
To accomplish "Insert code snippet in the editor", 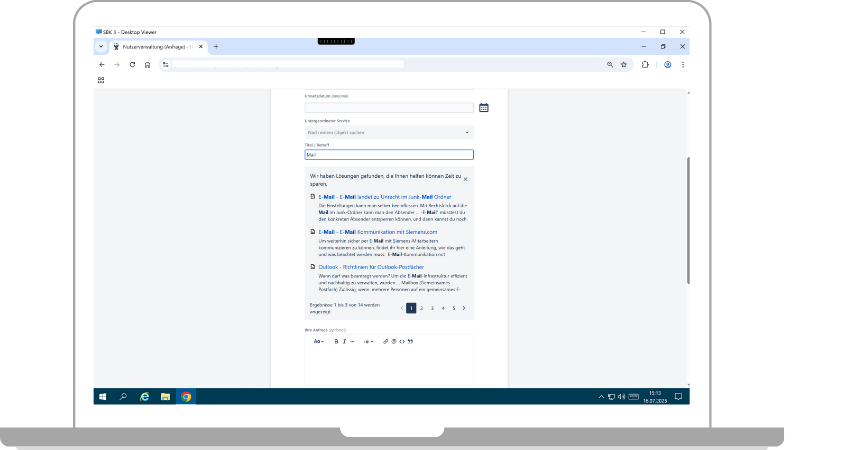I will click(402, 342).
